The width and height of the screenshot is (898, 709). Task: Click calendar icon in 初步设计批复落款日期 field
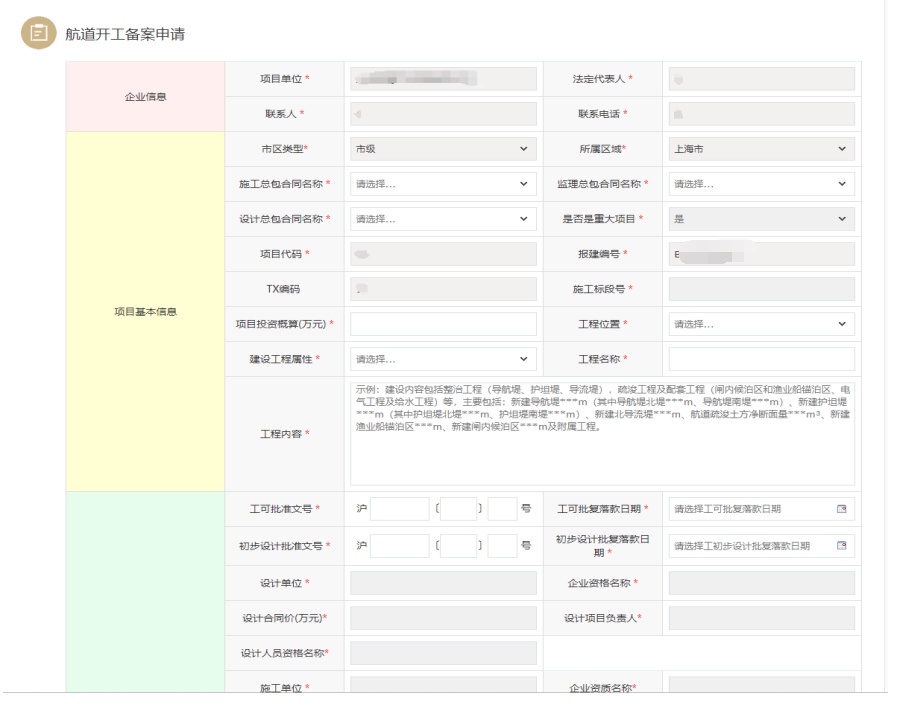click(x=841, y=545)
